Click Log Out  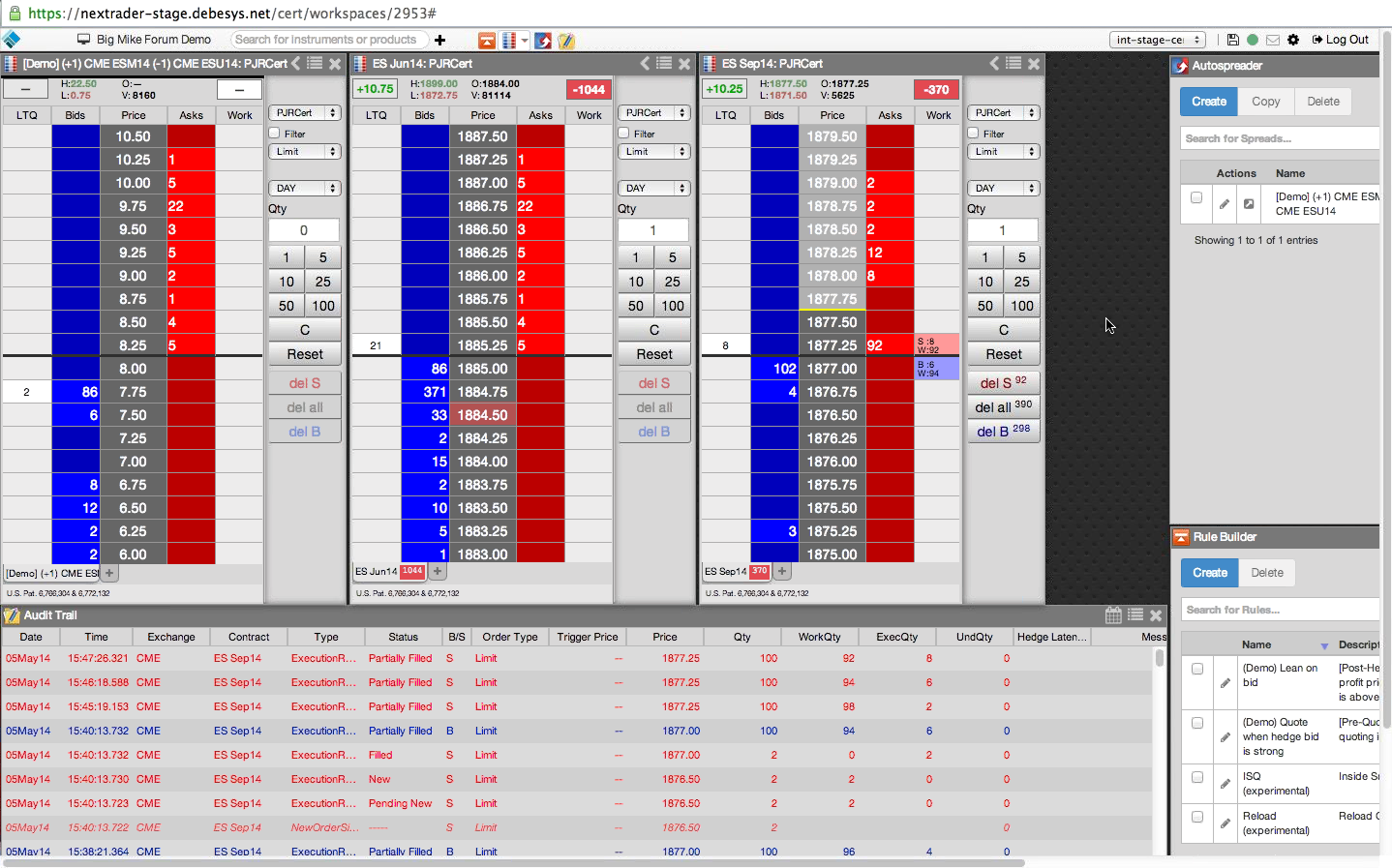pos(1341,40)
